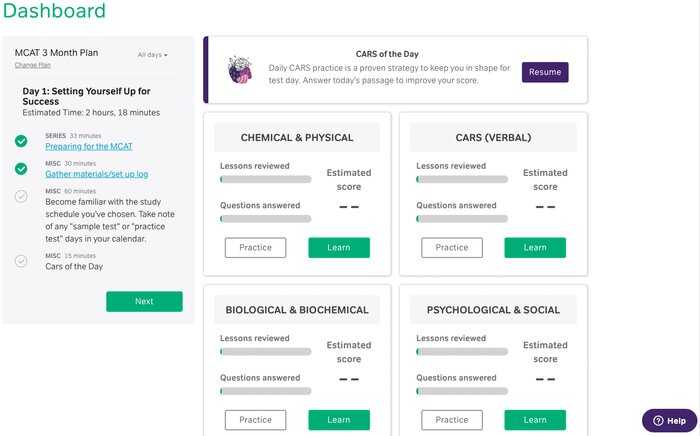
Task: Select the CARS (VERBAL) section header
Action: [493, 137]
